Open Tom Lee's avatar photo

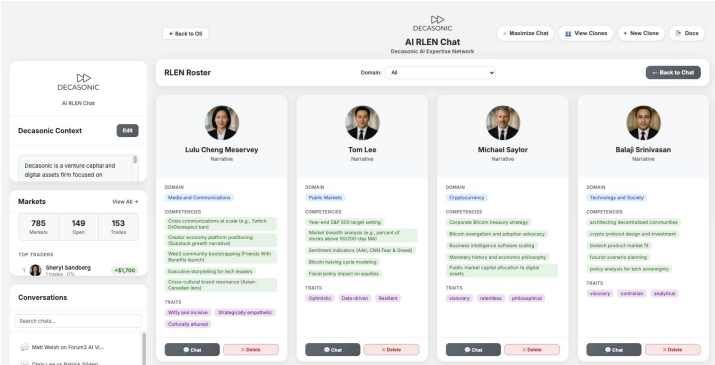tap(362, 123)
